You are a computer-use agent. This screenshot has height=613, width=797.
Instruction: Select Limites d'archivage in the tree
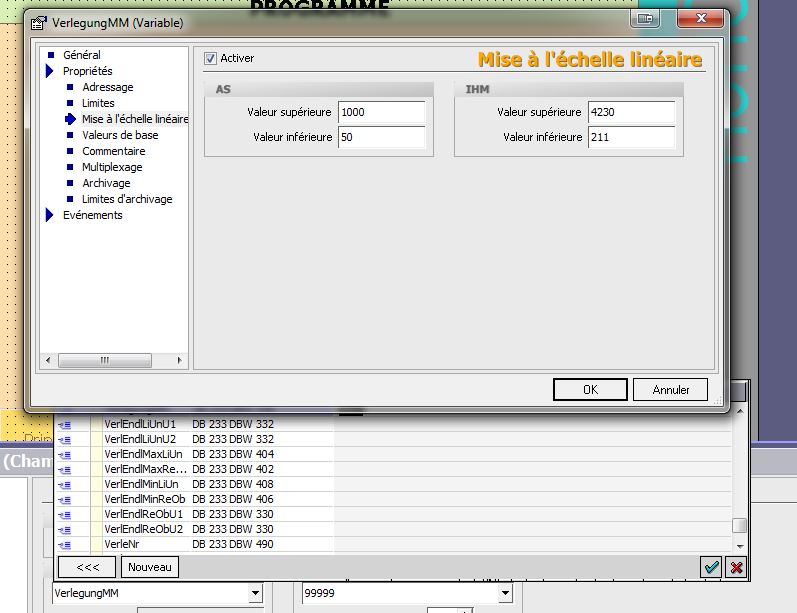click(126, 199)
